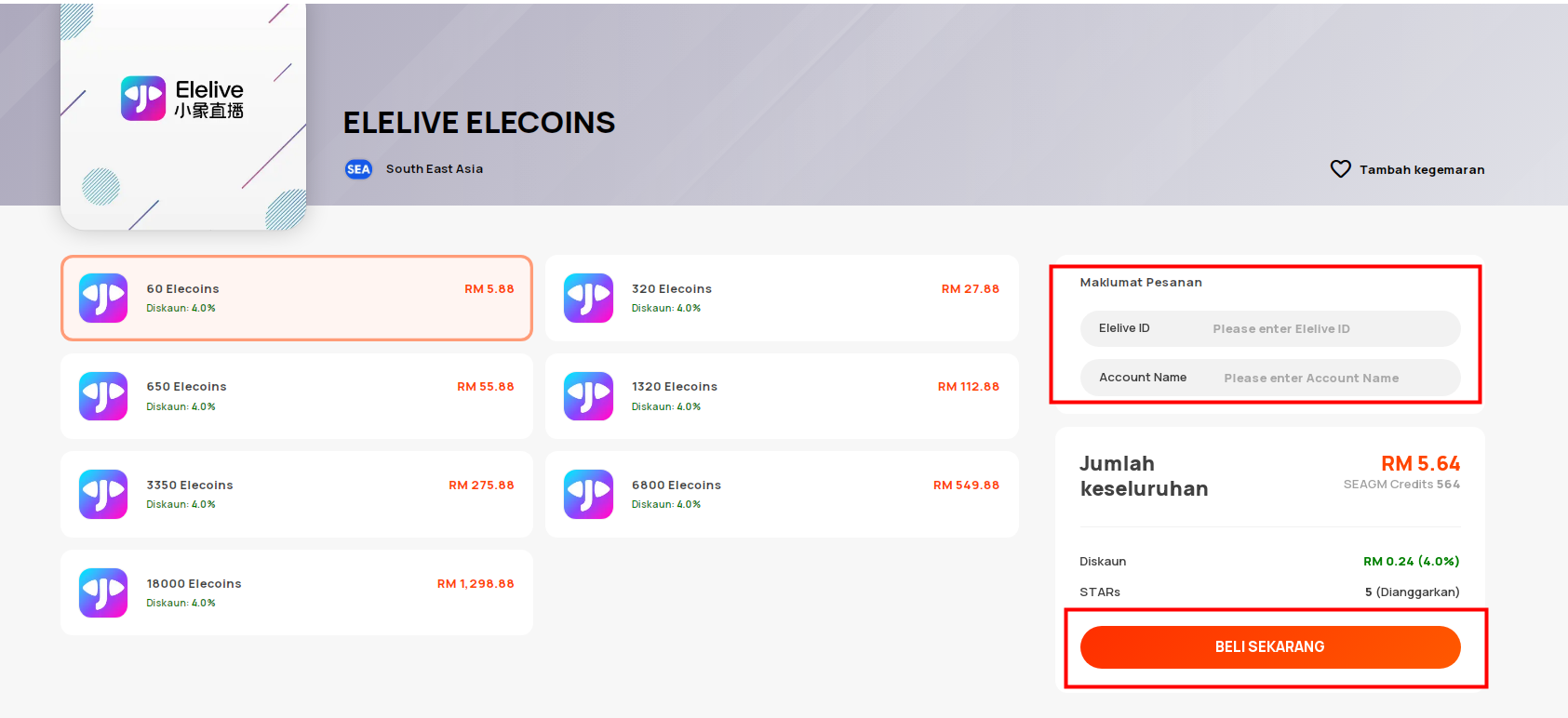Click the Elelive icon beside 3350 Elecoins
The width and height of the screenshot is (1568, 718).
tap(103, 494)
